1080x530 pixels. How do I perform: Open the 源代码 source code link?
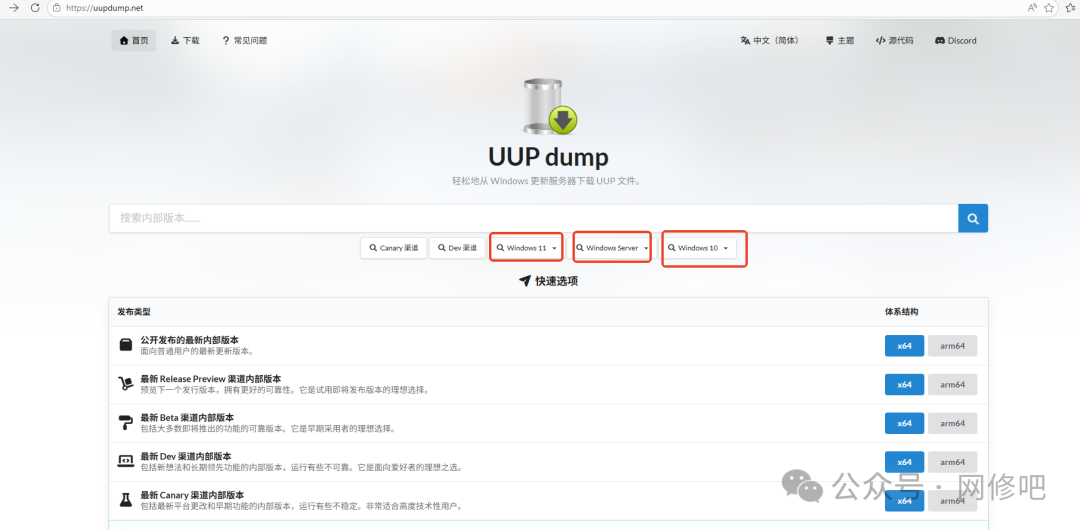point(894,41)
